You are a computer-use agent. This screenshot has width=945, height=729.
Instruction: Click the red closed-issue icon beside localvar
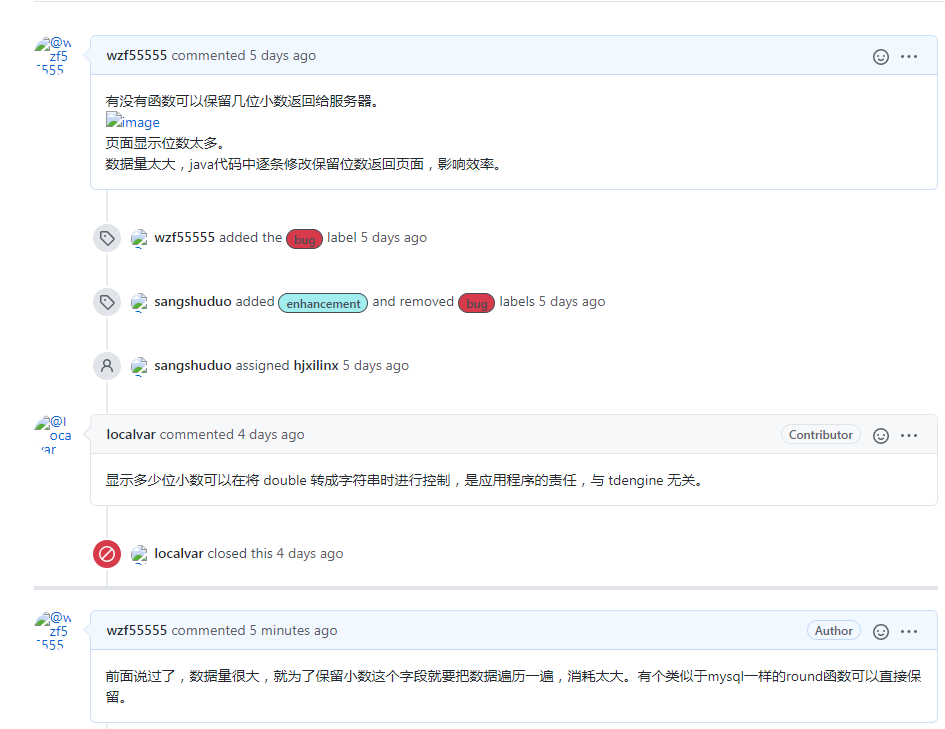click(107, 553)
